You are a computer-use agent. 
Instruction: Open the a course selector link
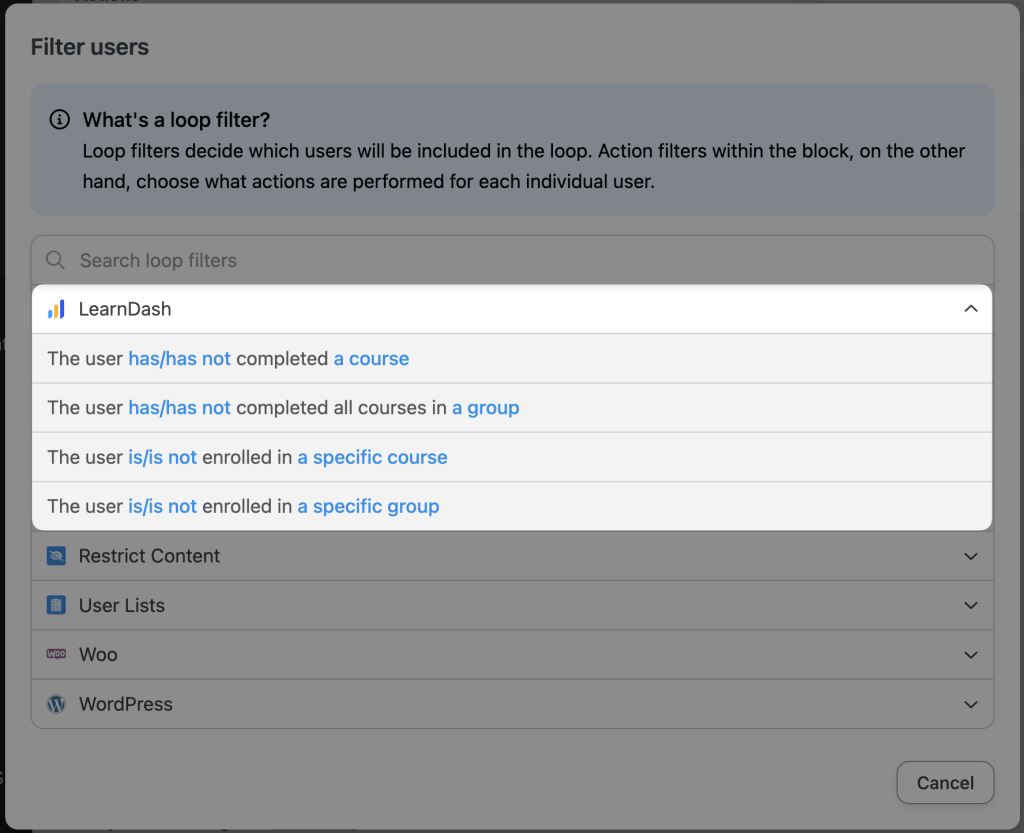[371, 358]
